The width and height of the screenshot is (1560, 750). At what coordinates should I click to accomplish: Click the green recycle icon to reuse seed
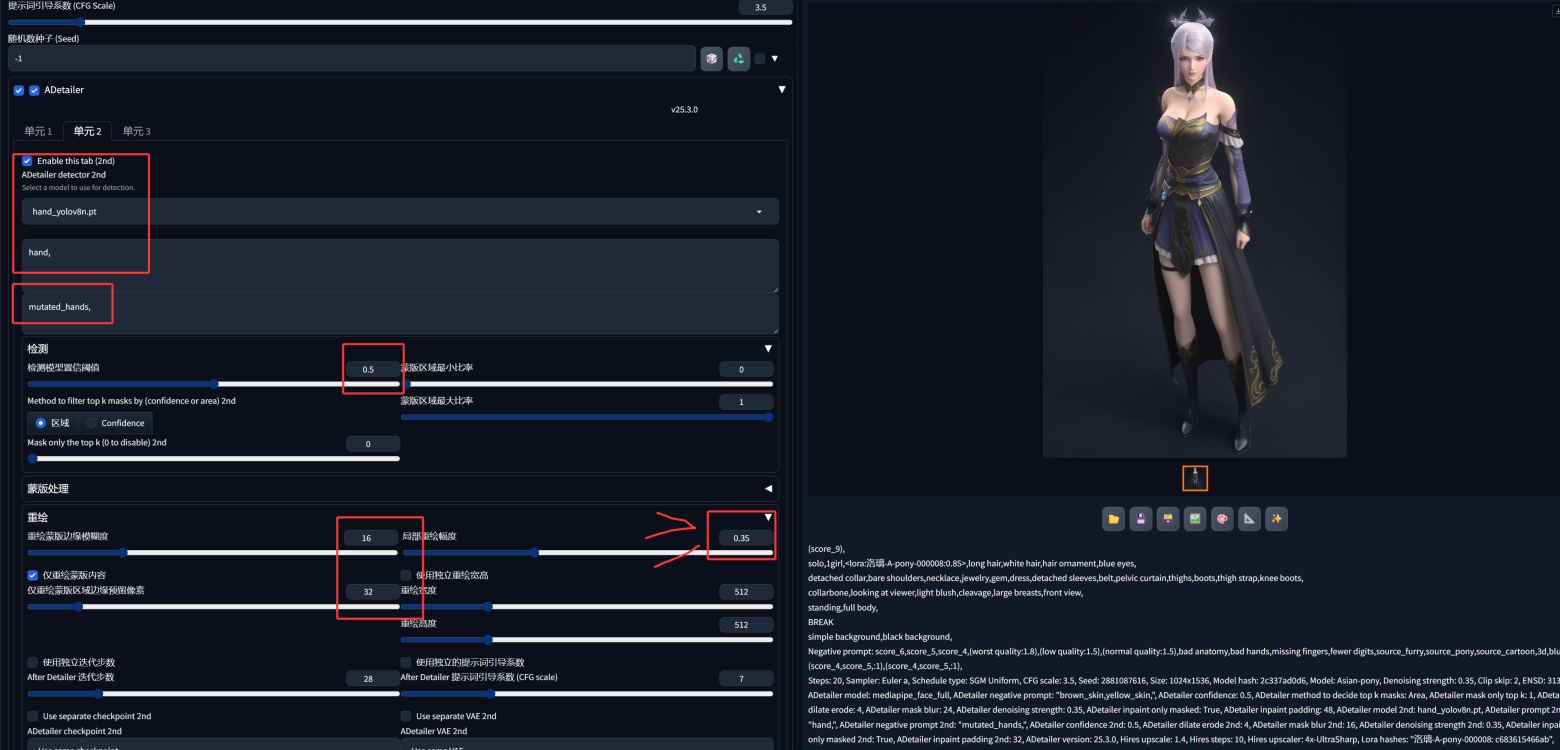(738, 59)
